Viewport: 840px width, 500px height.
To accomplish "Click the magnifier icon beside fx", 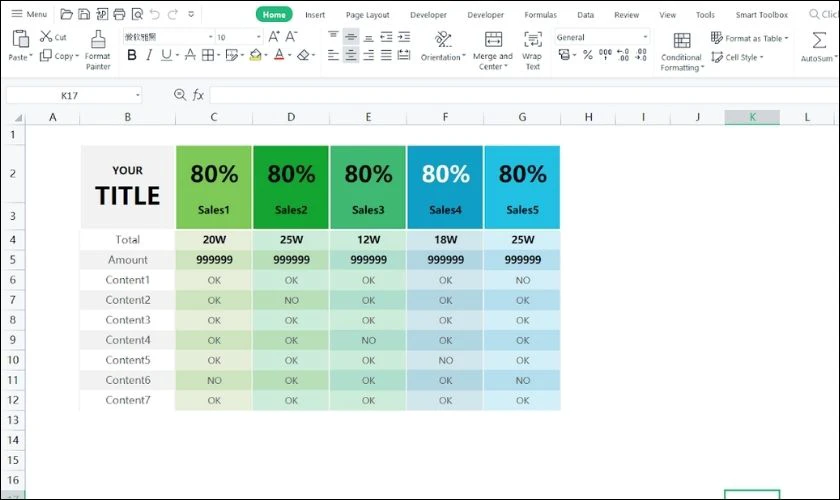I will (x=180, y=95).
